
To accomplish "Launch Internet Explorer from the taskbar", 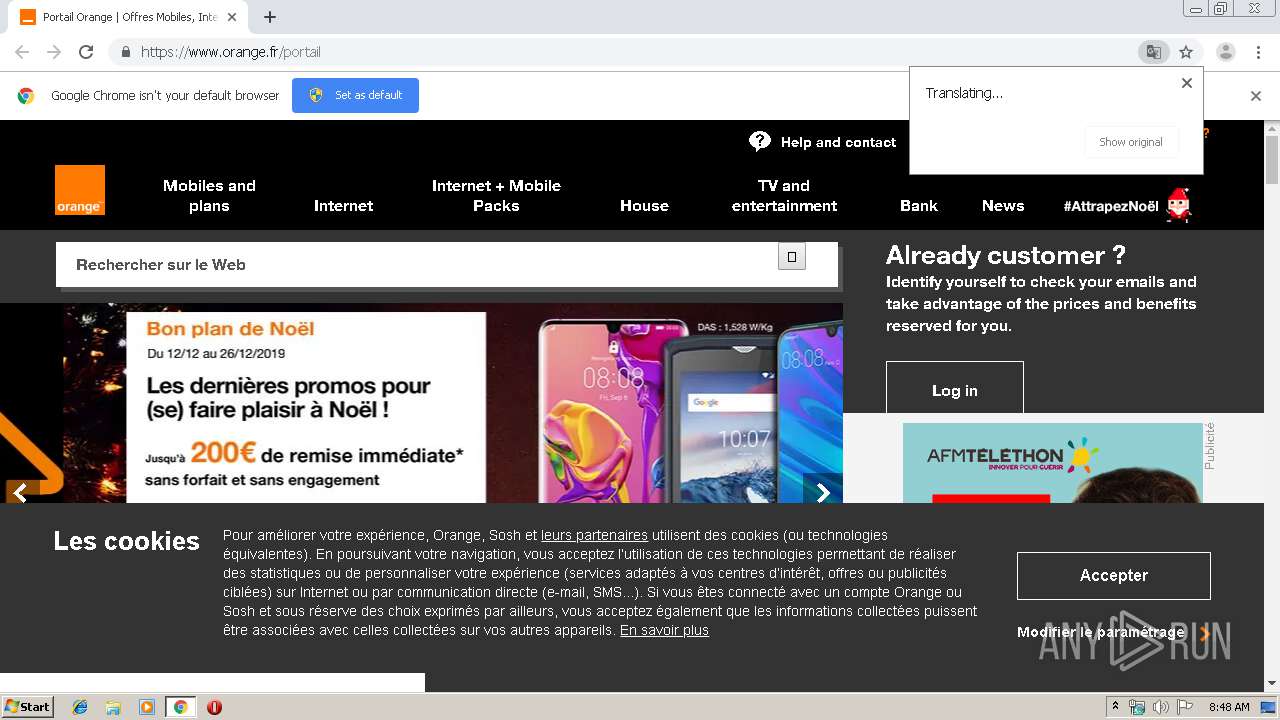I will pos(80,707).
